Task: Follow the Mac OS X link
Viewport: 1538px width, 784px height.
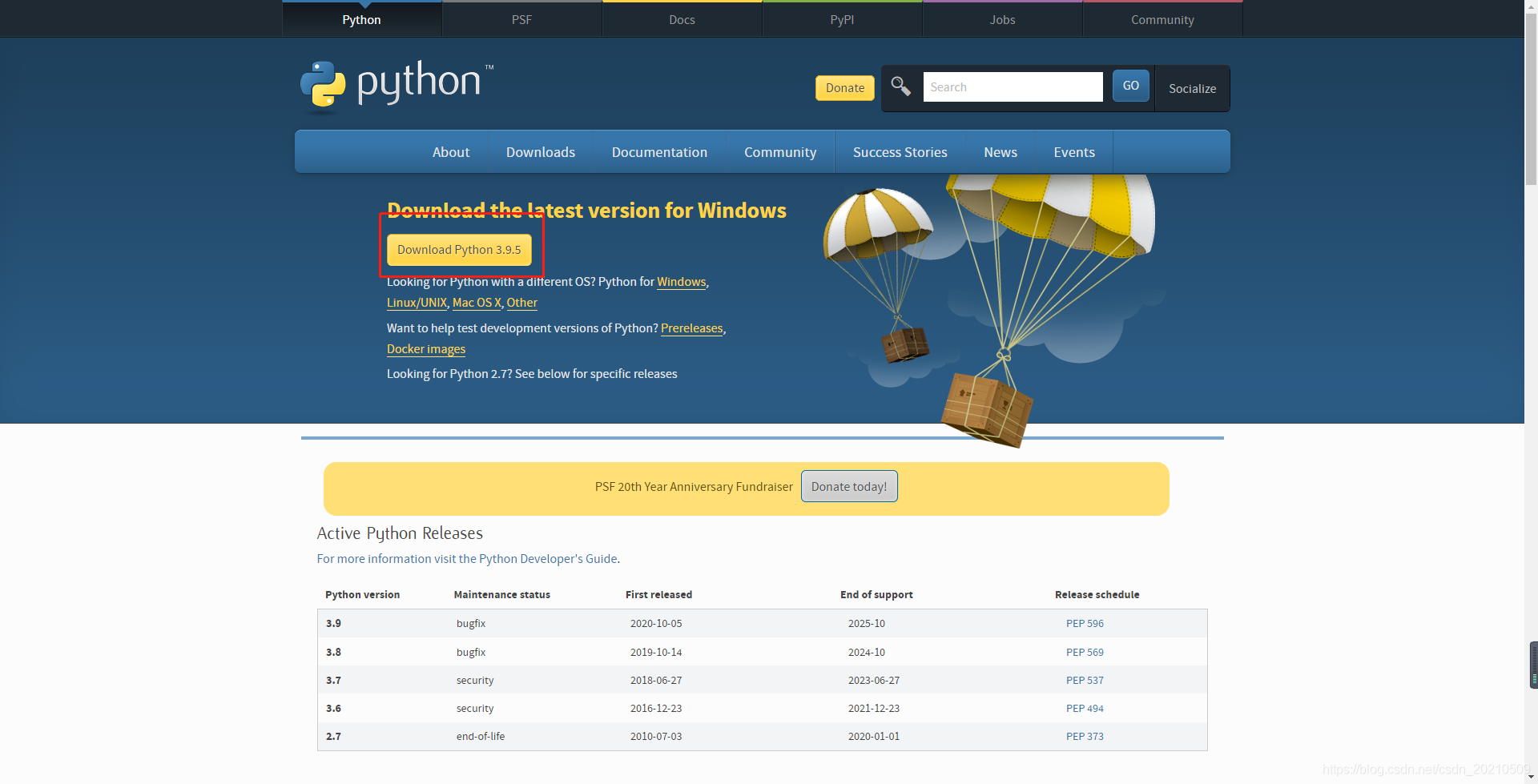Action: (477, 303)
